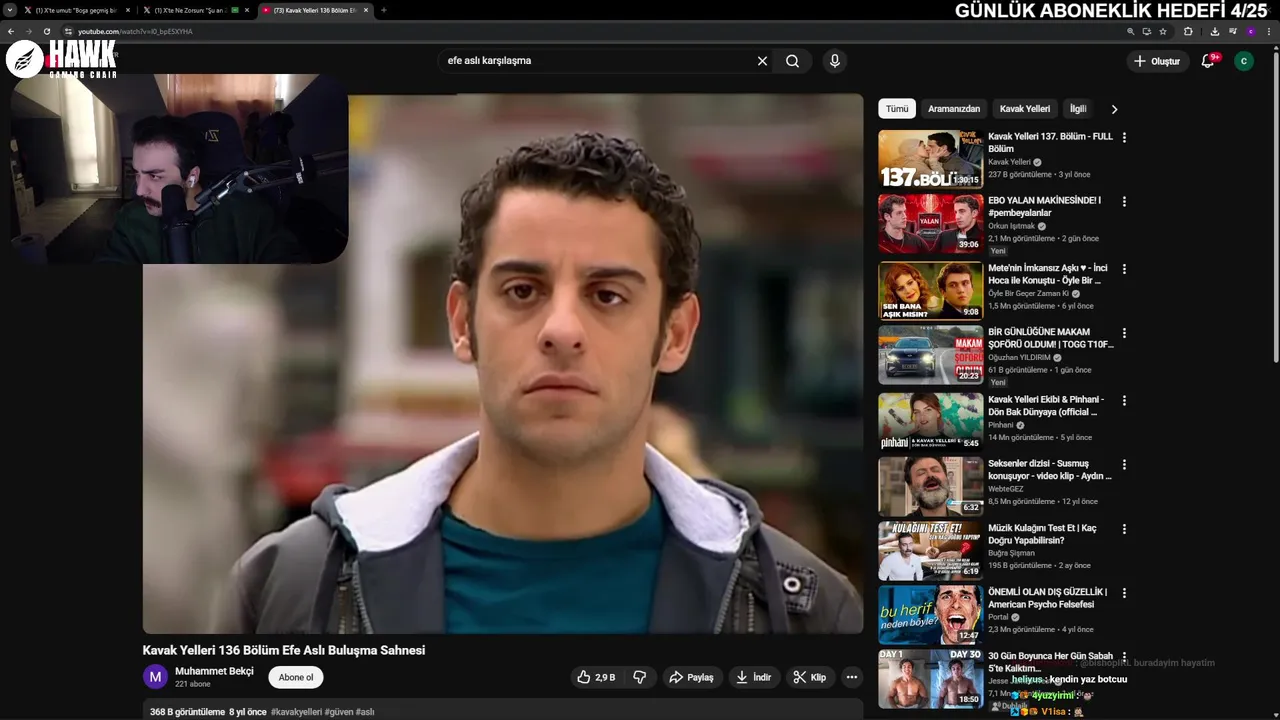
Task: Open the Muhammet Bekçi channel avatar
Action: point(155,677)
